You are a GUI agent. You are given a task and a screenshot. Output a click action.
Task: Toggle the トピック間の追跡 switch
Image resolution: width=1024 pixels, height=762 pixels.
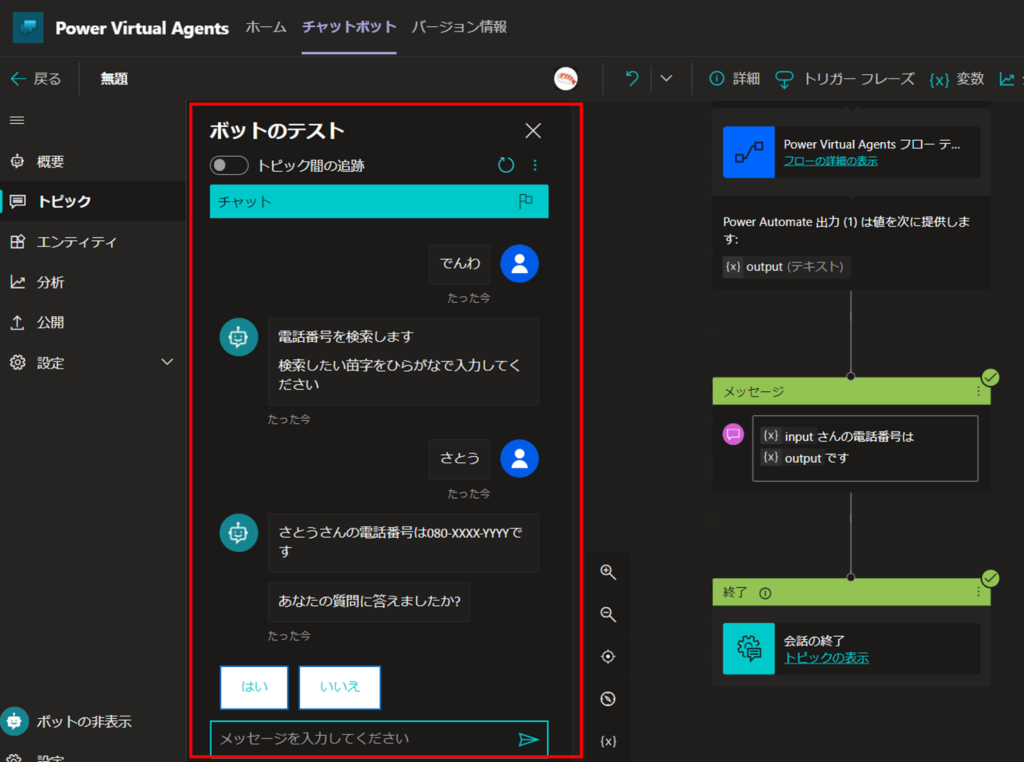tap(229, 165)
